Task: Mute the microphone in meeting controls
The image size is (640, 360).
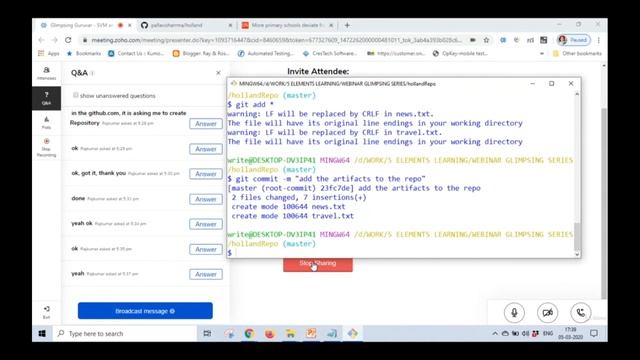Action: coord(514,313)
